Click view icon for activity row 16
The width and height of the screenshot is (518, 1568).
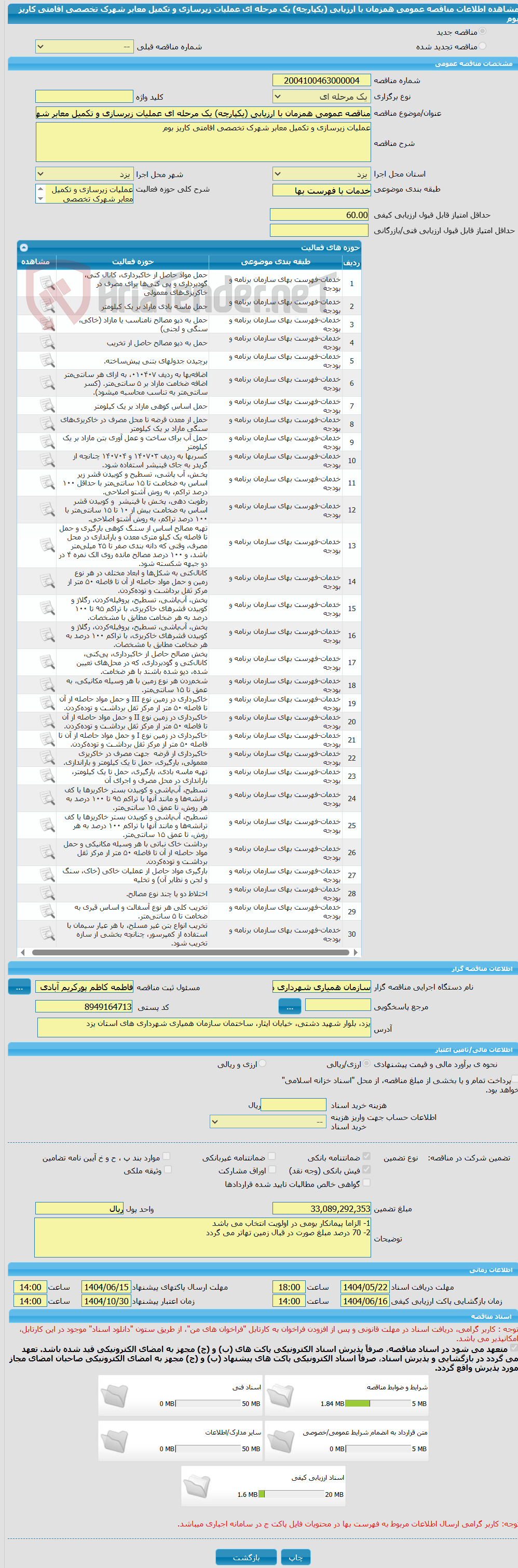pyautogui.click(x=47, y=635)
